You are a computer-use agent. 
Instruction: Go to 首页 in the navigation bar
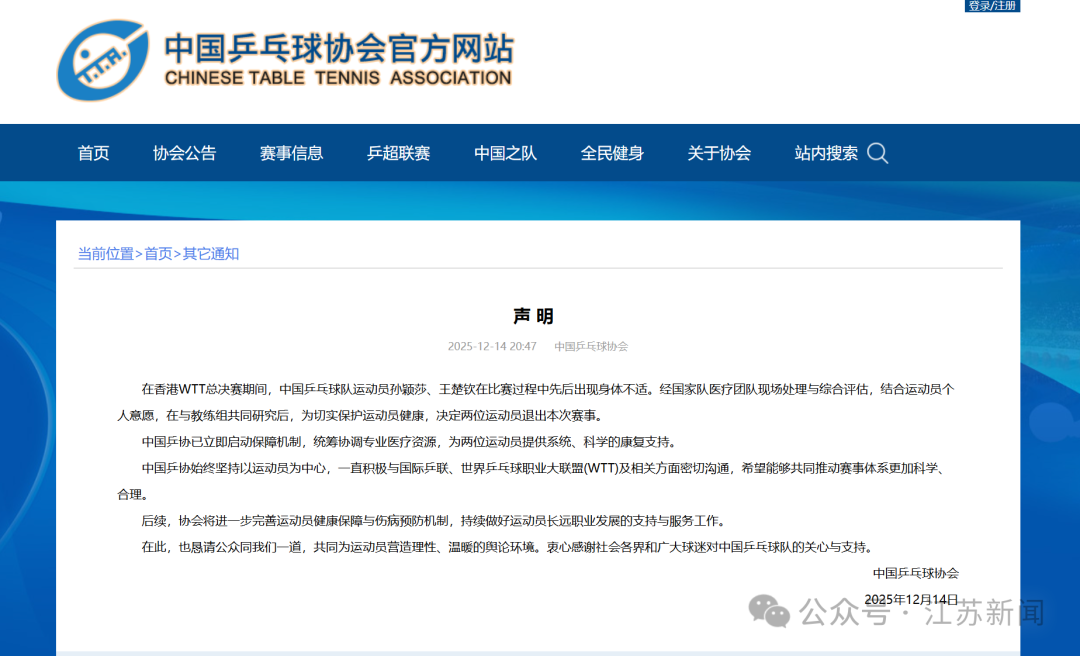pyautogui.click(x=94, y=153)
